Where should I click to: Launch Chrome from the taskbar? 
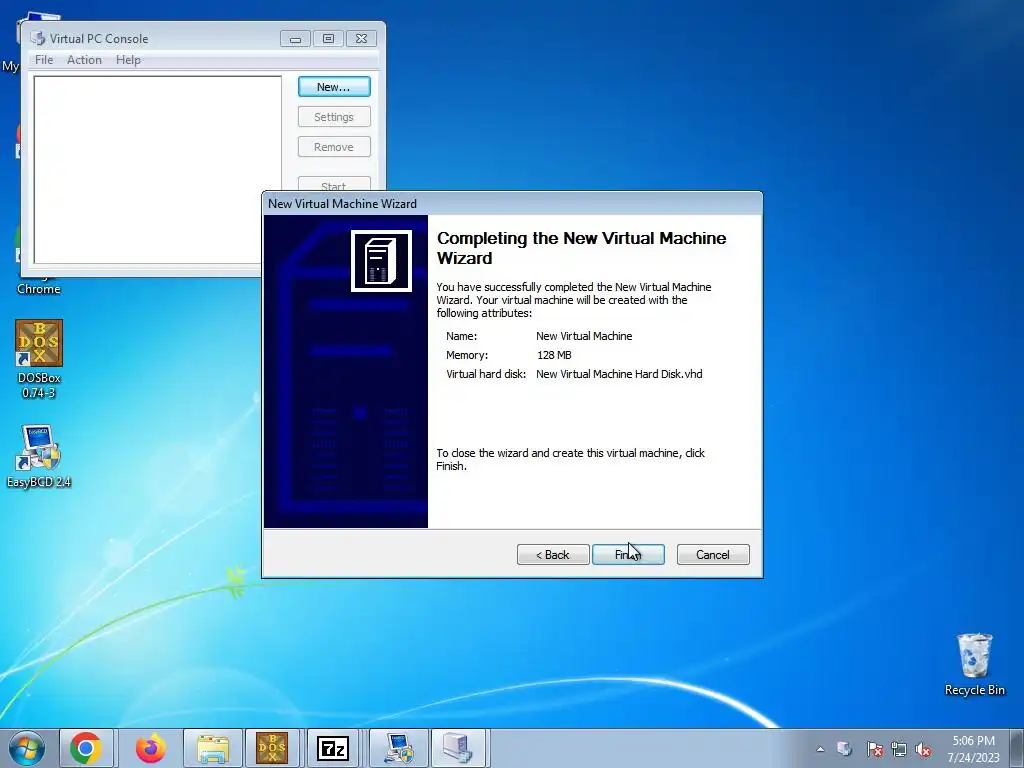pos(86,748)
